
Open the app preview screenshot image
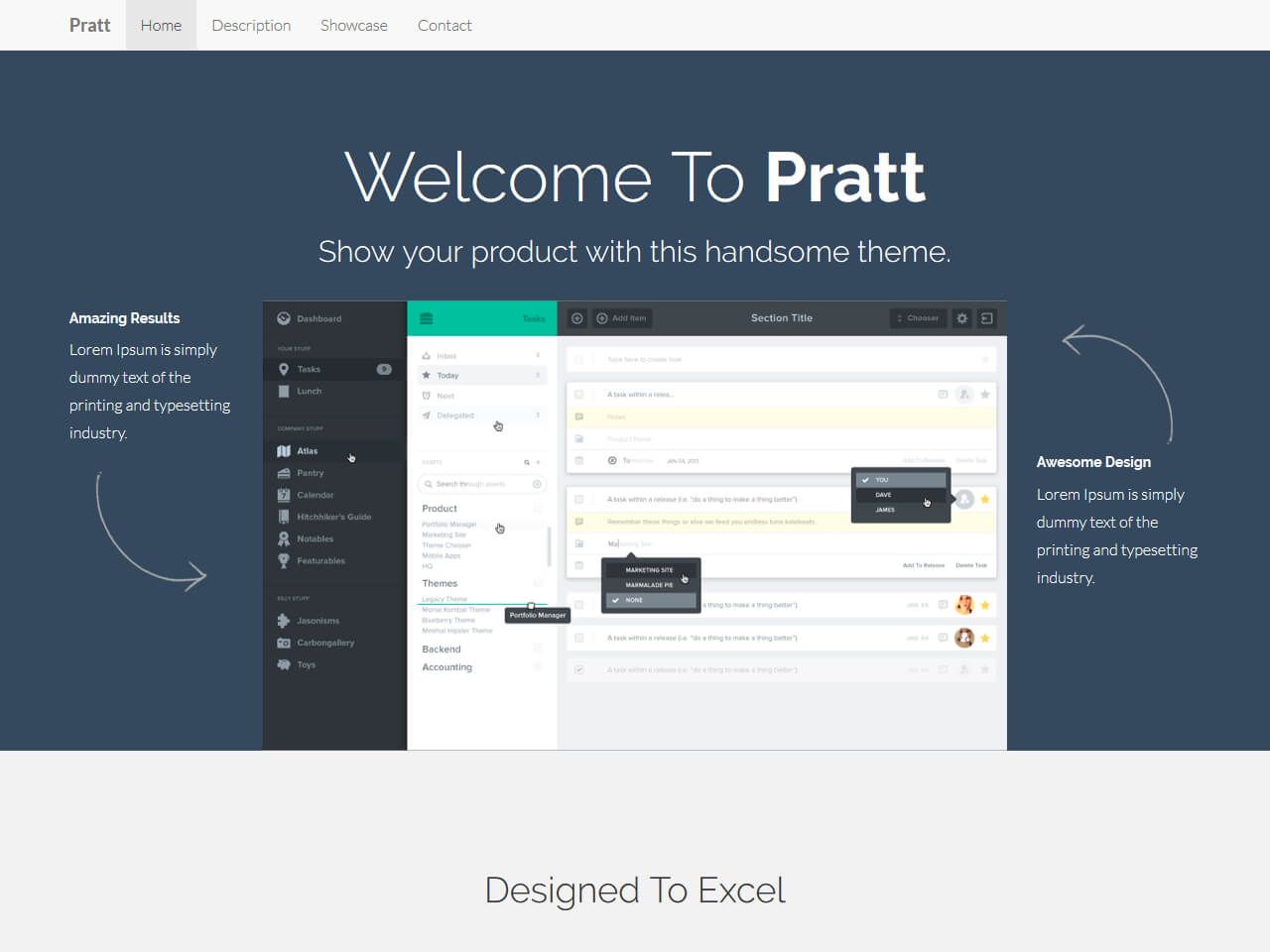click(635, 526)
